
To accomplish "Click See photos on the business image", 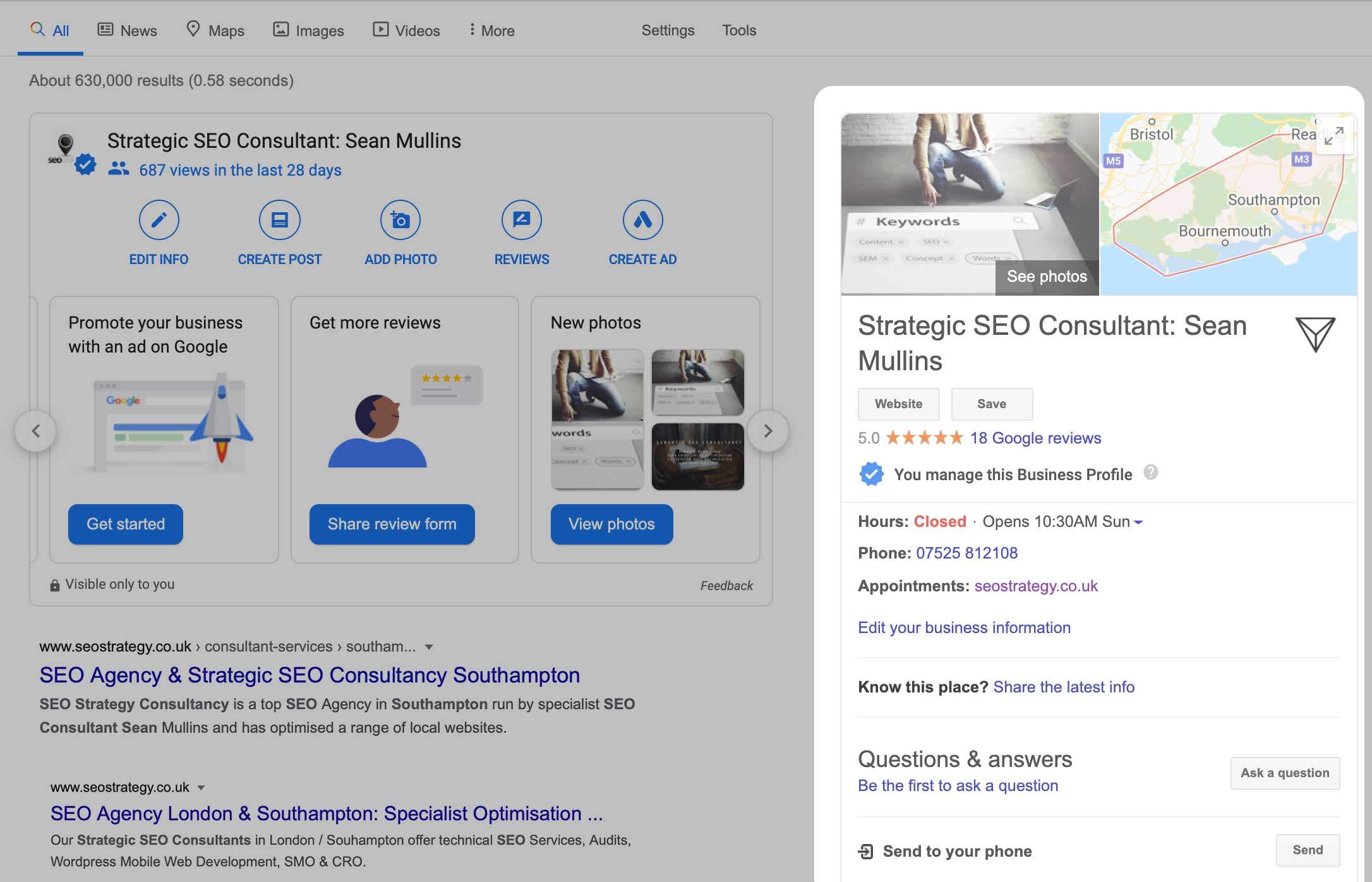I will click(1047, 277).
